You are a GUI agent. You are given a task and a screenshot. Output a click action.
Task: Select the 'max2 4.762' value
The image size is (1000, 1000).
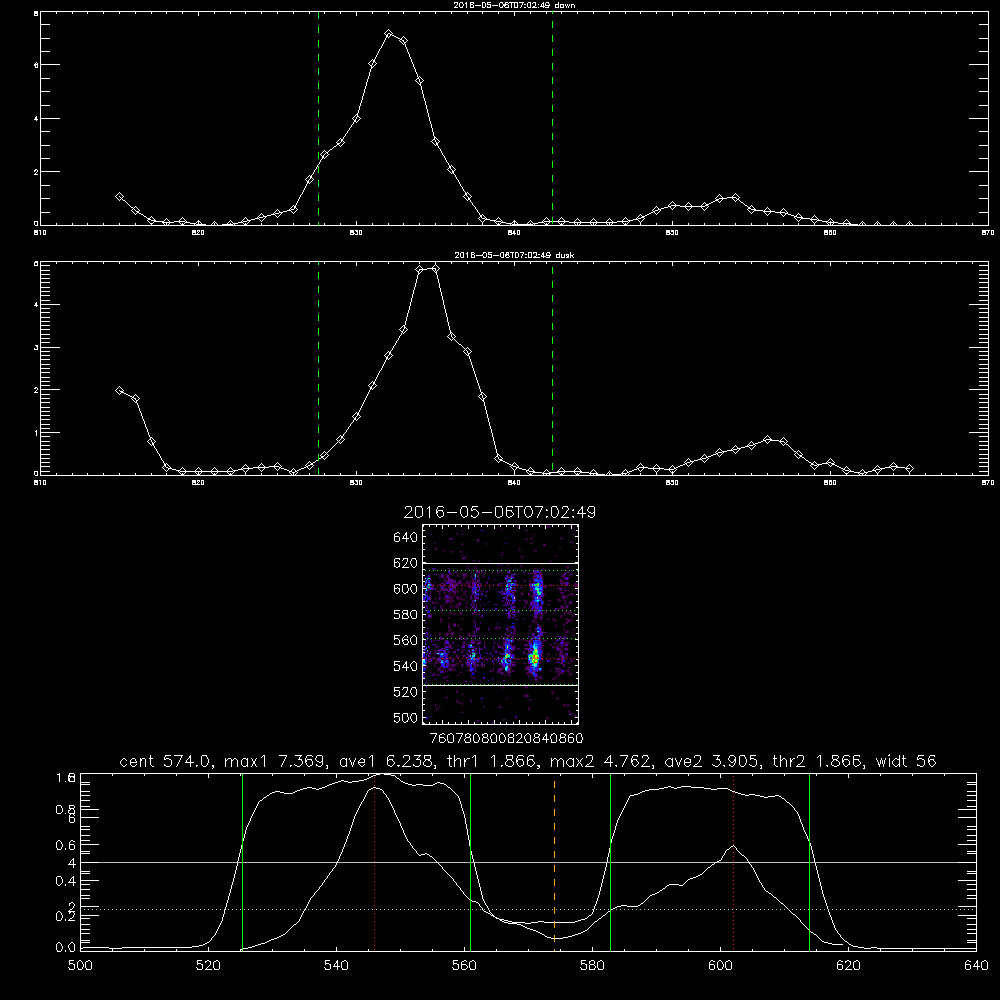pos(600,761)
